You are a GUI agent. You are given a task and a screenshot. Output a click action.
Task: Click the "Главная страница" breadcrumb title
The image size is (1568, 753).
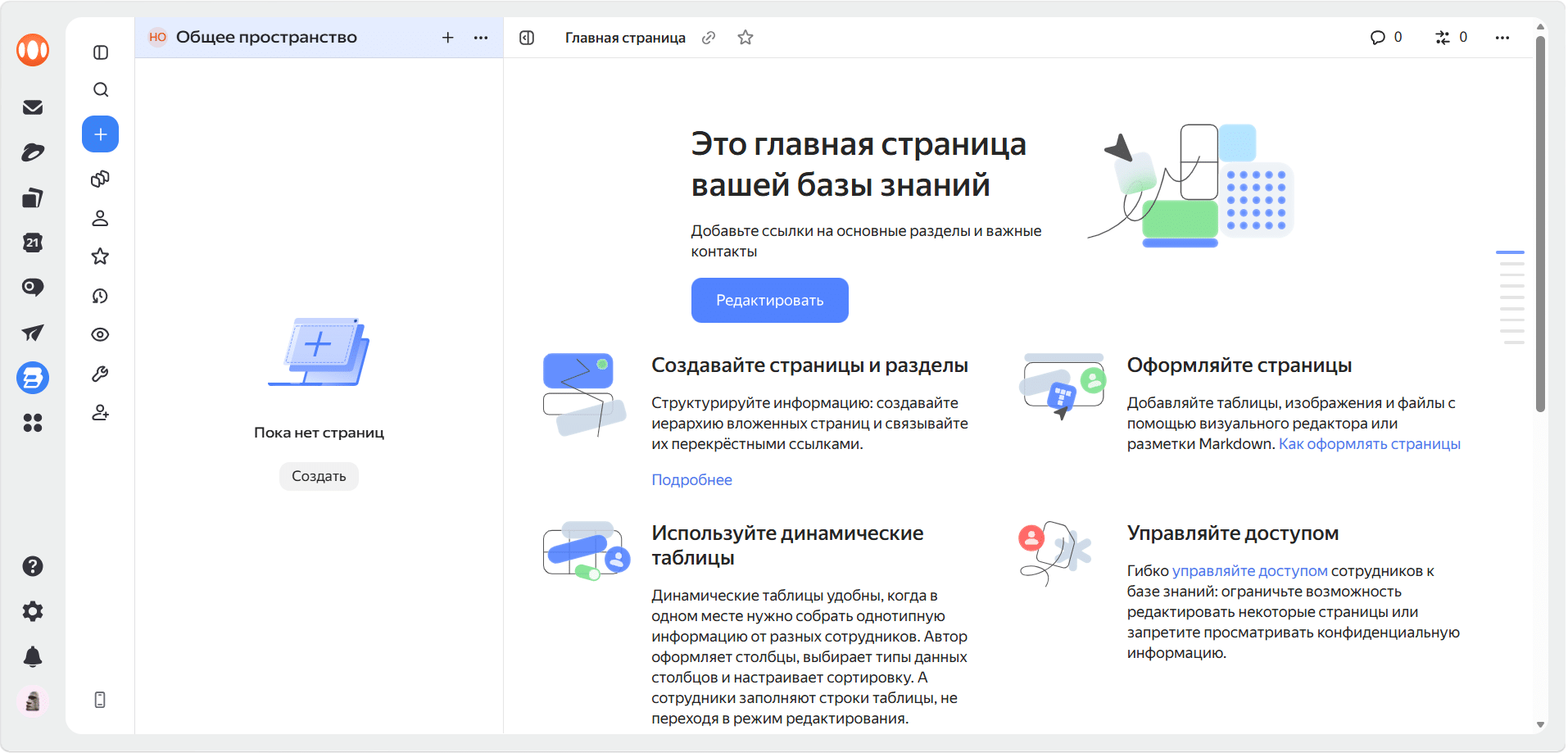625,38
